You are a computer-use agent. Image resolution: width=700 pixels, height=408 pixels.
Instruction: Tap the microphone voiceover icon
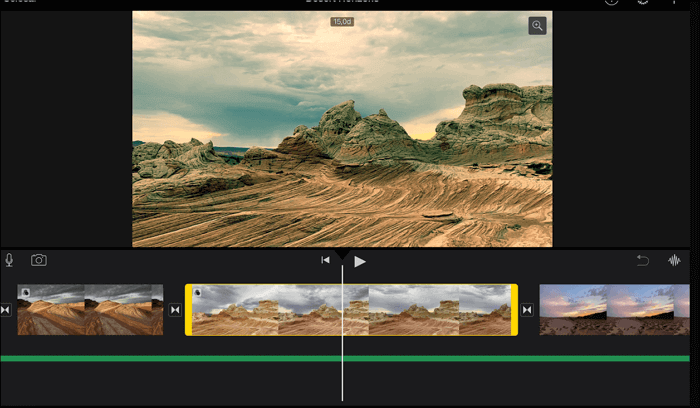pyautogui.click(x=10, y=260)
